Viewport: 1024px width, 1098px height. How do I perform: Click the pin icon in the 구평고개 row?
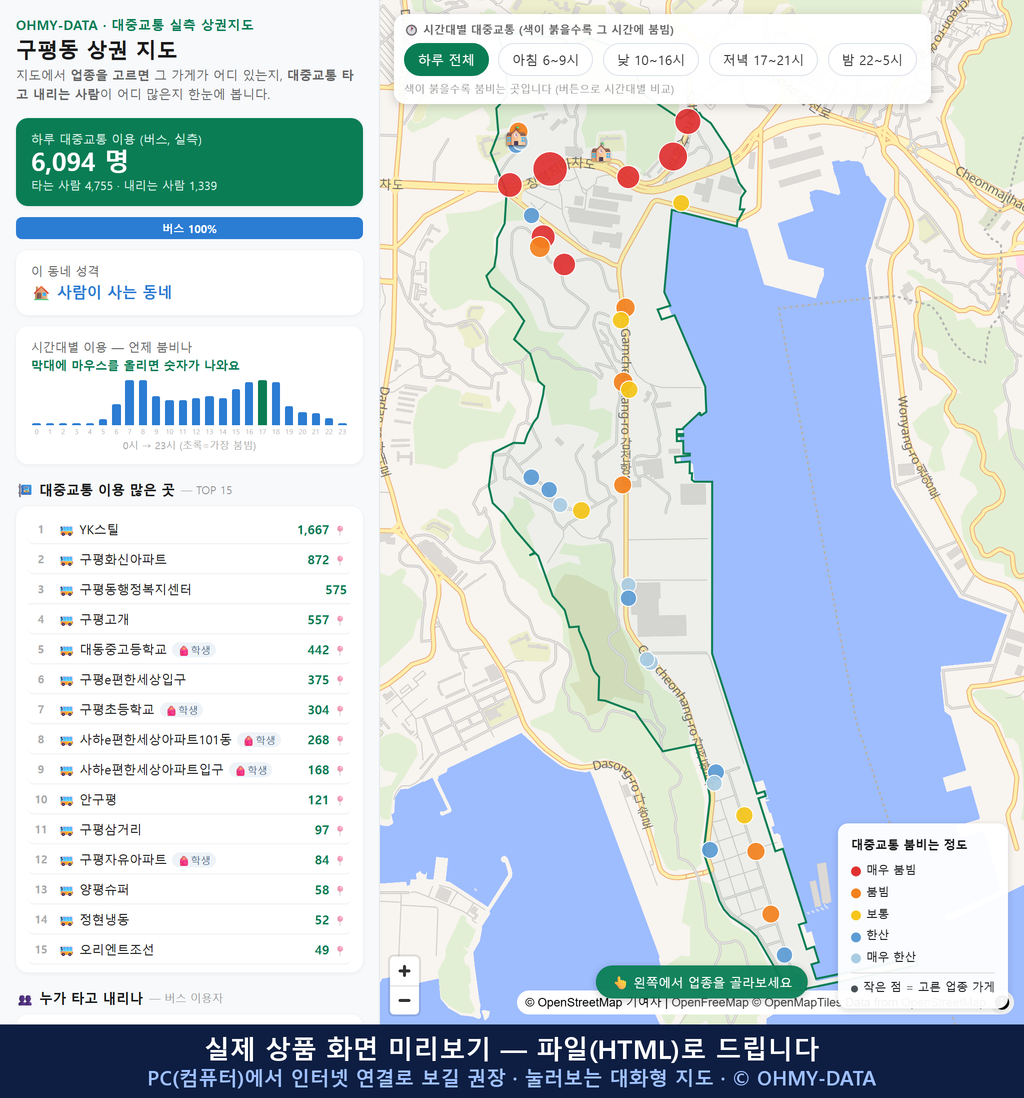[340, 620]
